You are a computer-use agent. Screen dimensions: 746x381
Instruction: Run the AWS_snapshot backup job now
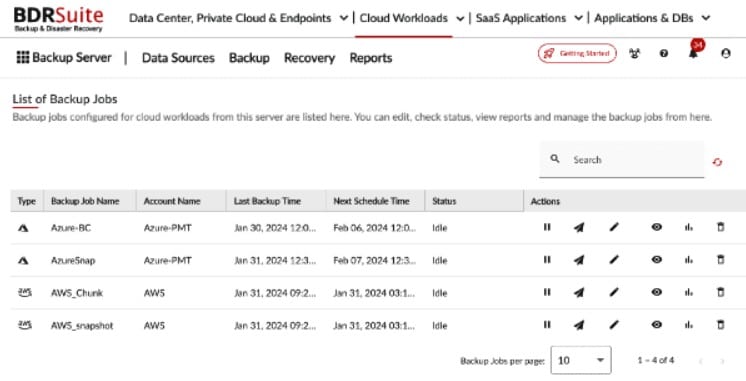(x=579, y=325)
